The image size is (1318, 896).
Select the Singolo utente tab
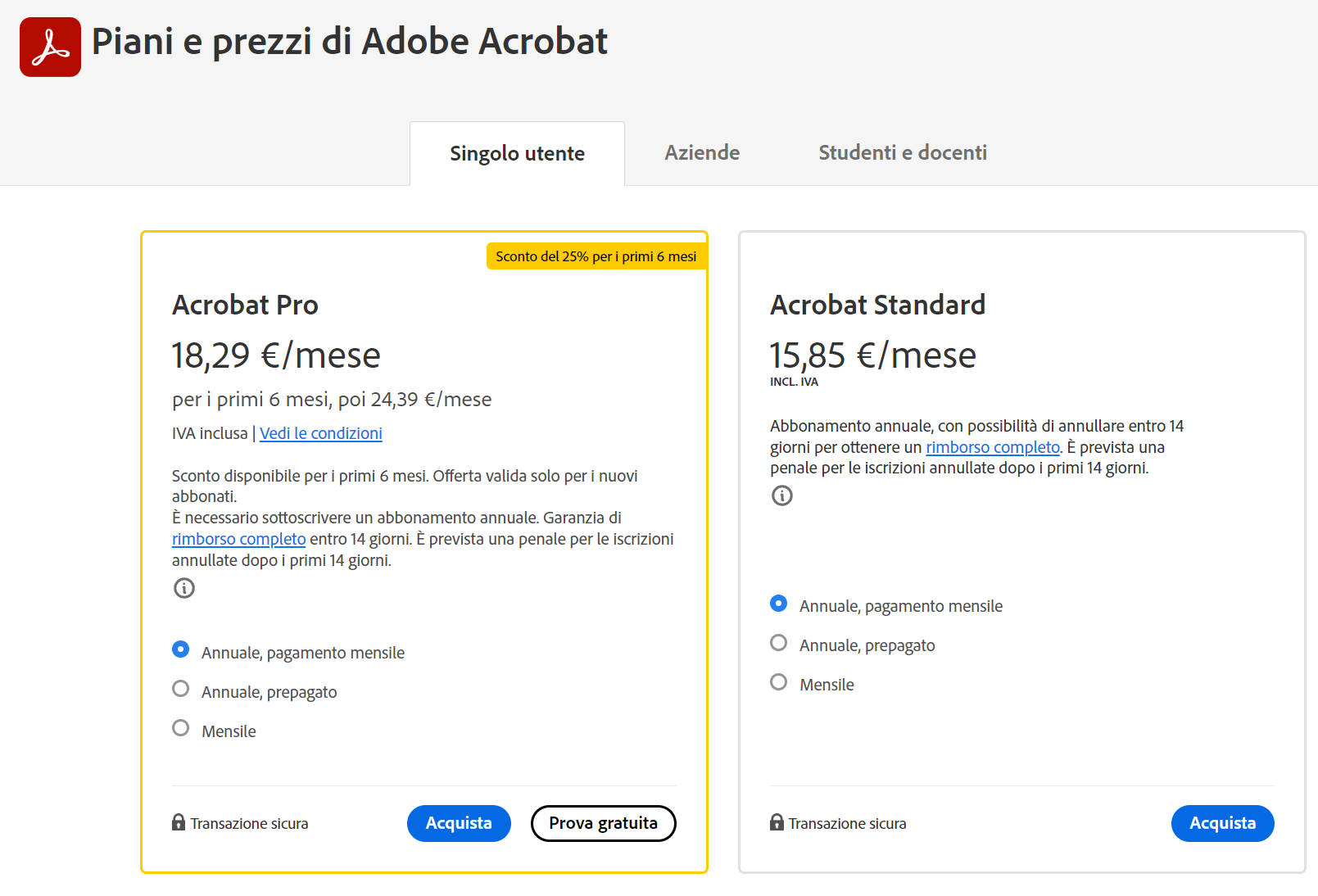point(517,152)
